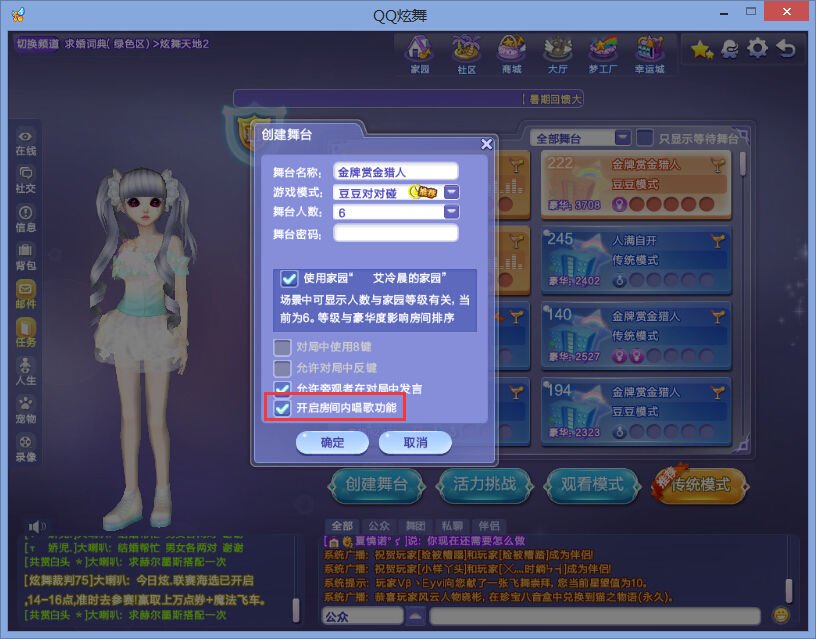Switch to the 公众 chat tab

[379, 526]
